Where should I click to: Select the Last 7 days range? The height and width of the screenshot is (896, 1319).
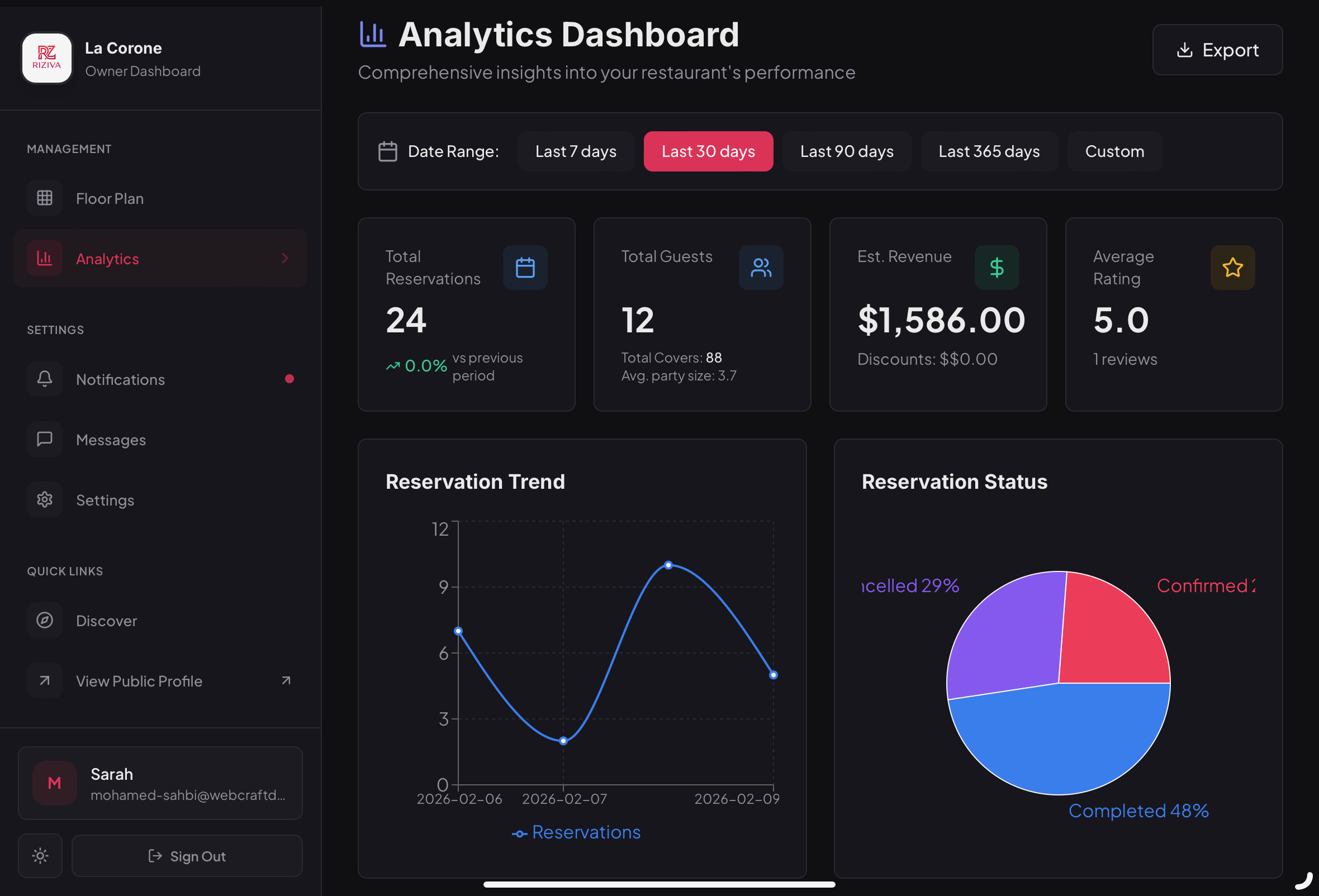(576, 151)
